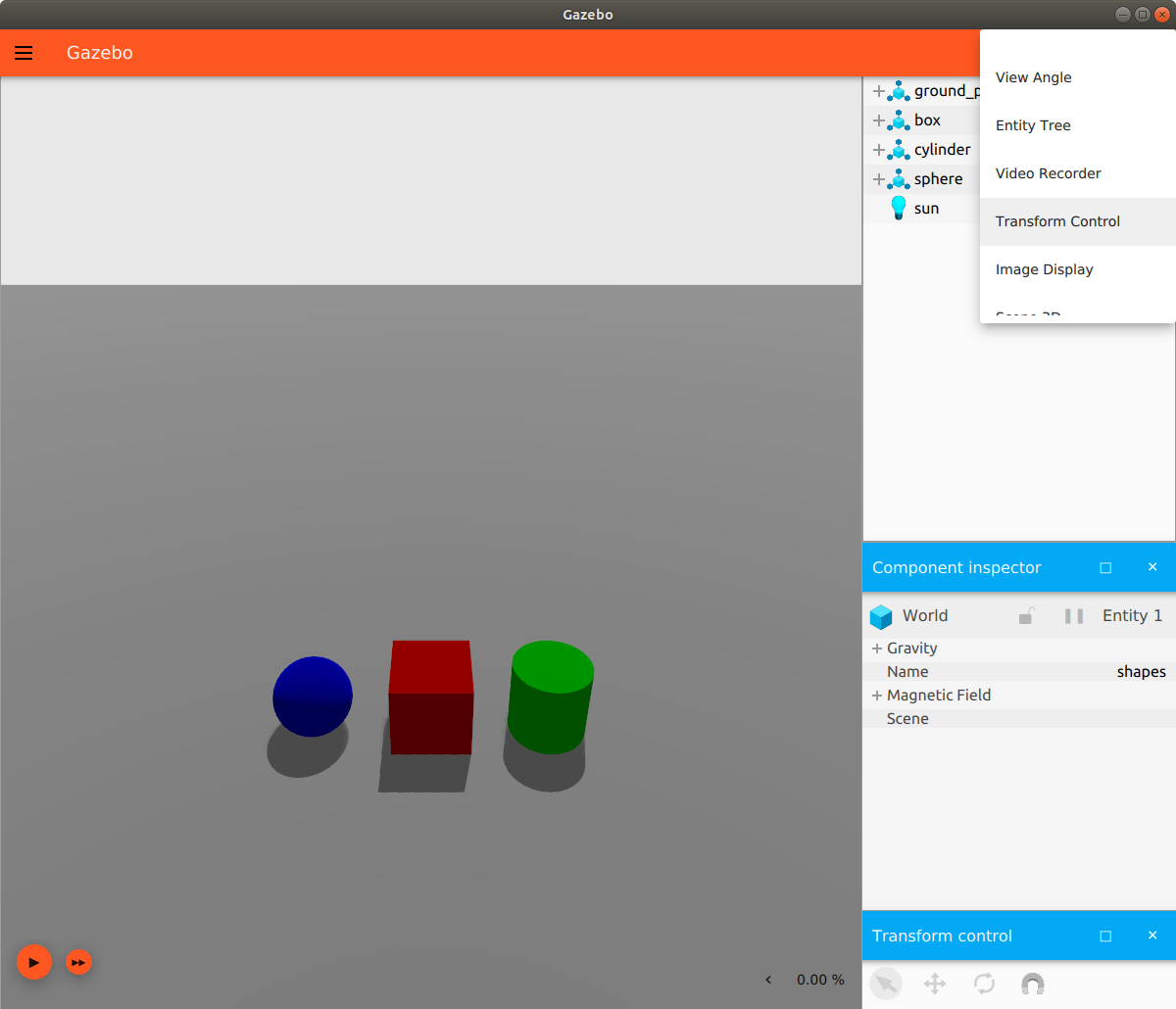Click the Transform control title
This screenshot has width=1176, height=1009.
coord(942,937)
